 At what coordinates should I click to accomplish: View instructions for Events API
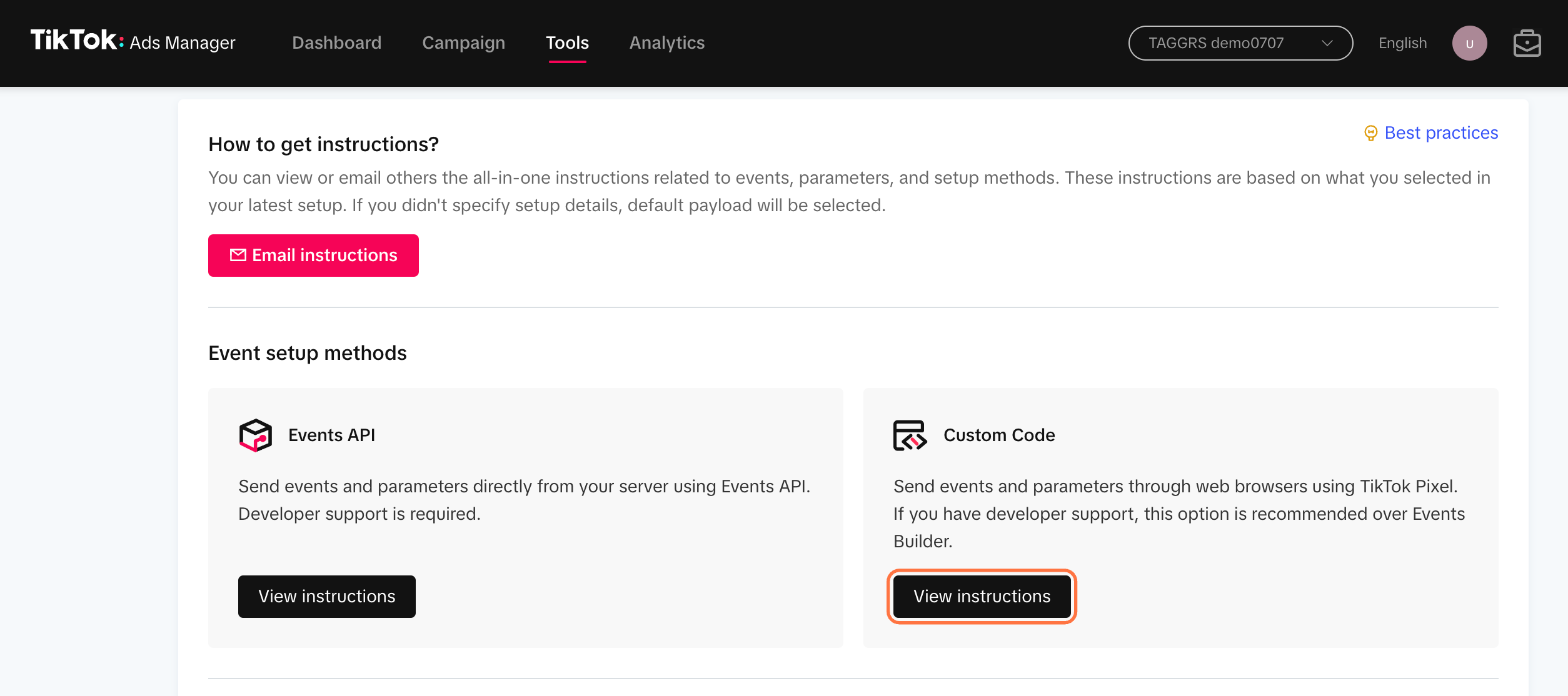(326, 597)
